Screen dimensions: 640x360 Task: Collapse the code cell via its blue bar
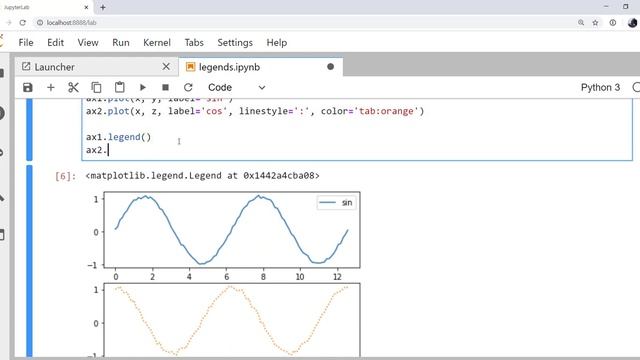coord(29,129)
